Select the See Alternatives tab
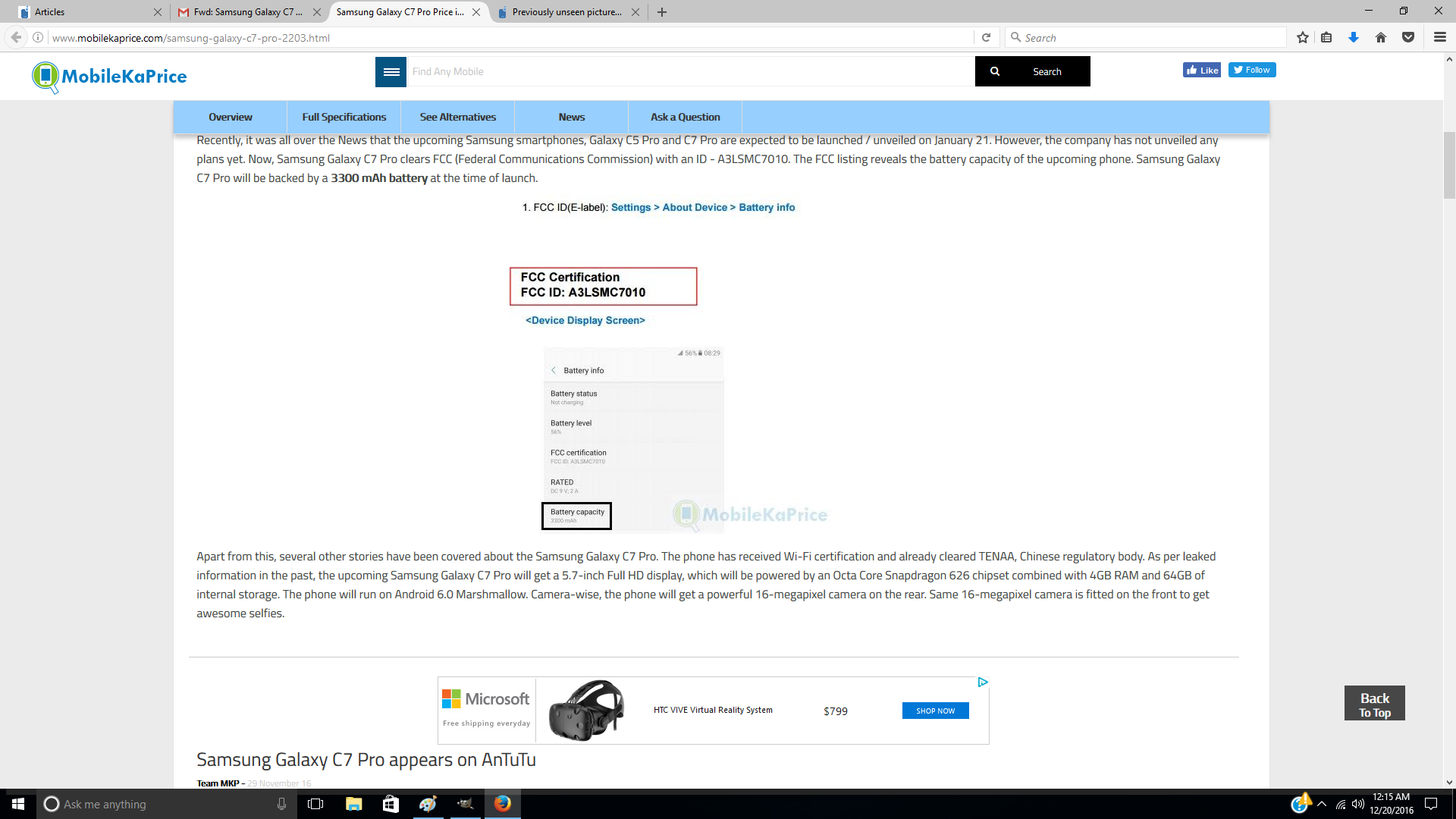 click(x=458, y=117)
